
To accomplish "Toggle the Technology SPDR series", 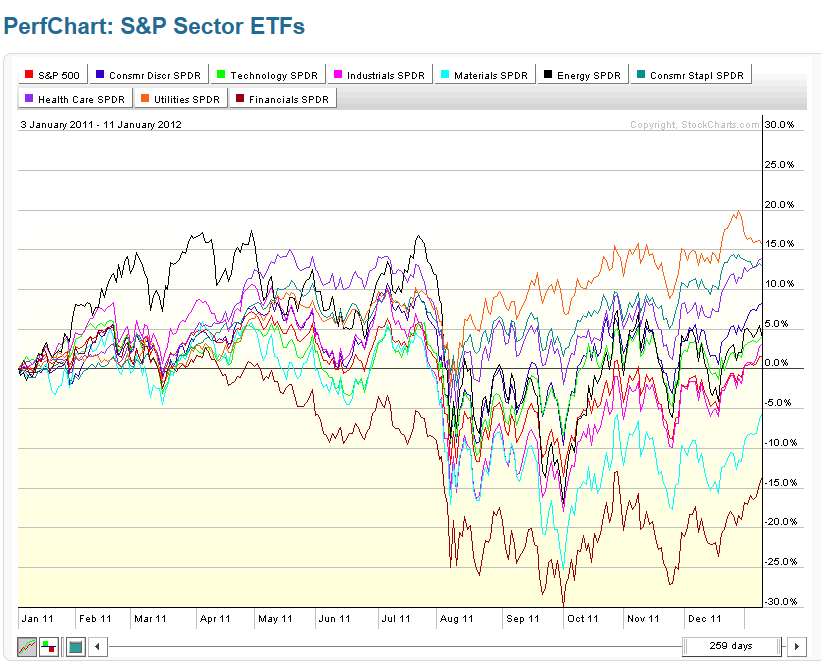I will pyautogui.click(x=266, y=75).
